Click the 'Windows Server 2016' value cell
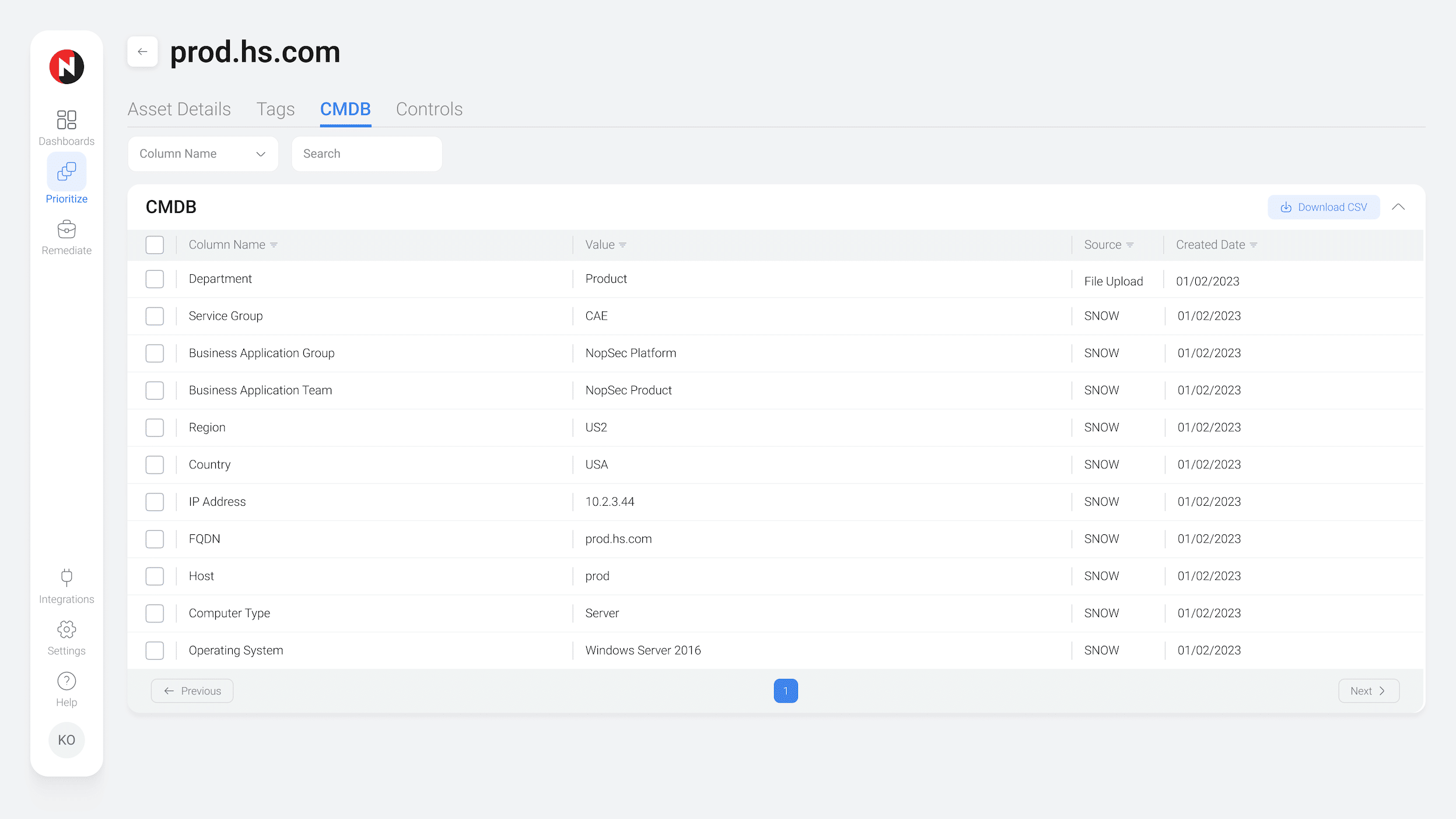The width and height of the screenshot is (1456, 819). pyautogui.click(x=643, y=650)
